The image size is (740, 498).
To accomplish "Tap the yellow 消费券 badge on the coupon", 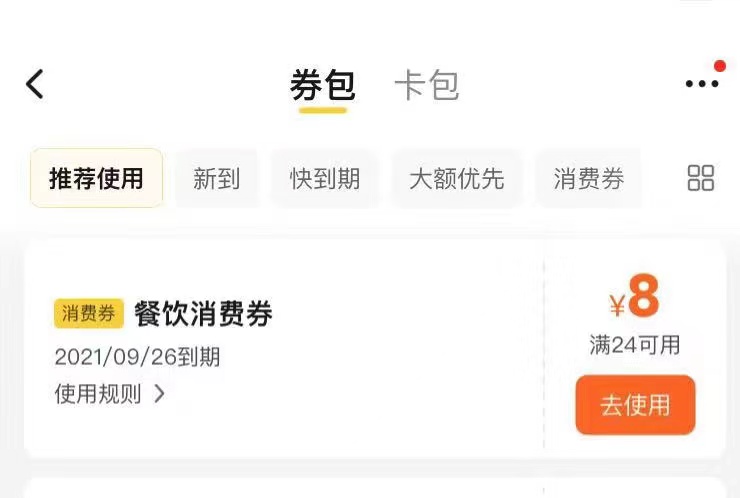I will 89,313.
